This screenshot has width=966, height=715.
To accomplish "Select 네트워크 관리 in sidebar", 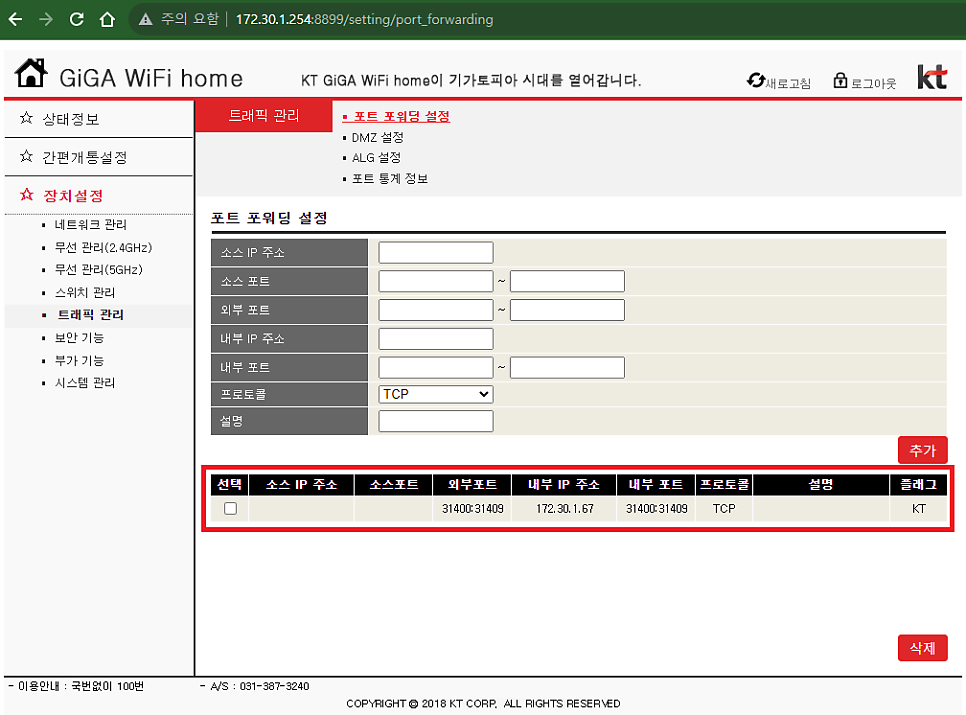I will (91, 225).
